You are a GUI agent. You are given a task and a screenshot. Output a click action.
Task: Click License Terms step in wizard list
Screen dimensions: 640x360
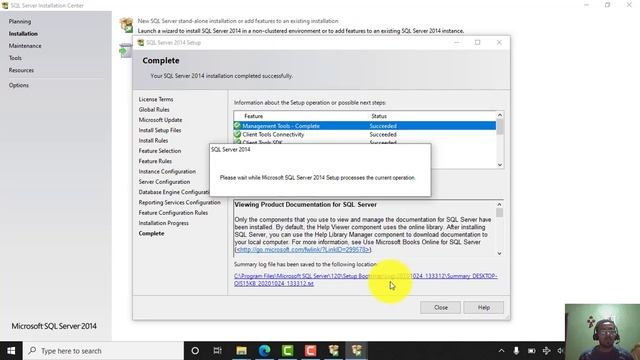pyautogui.click(x=156, y=99)
